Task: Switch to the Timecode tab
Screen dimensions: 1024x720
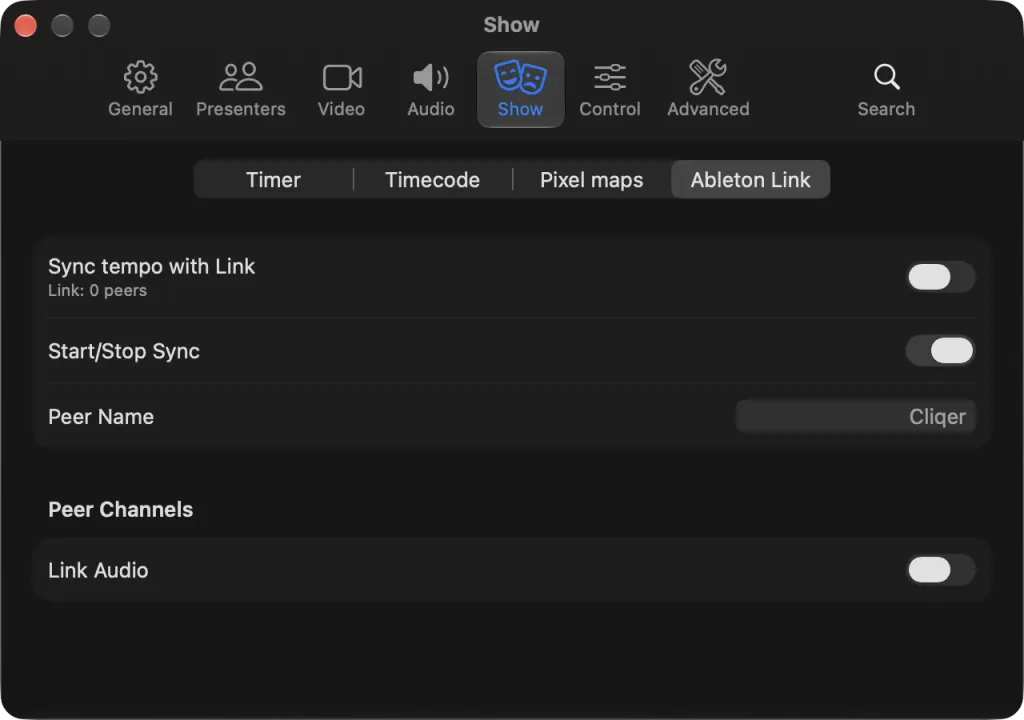Action: tap(432, 180)
